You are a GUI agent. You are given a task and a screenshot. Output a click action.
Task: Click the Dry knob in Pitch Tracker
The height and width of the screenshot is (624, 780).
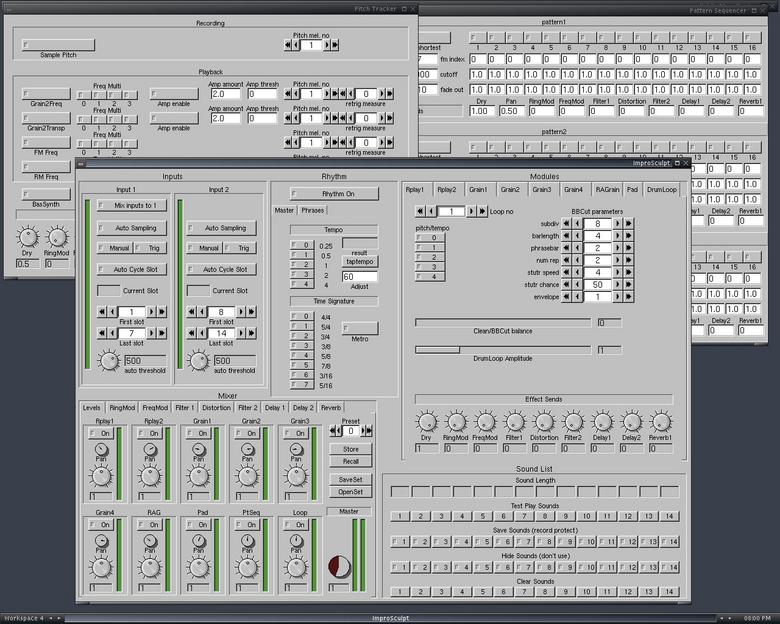pyautogui.click(x=28, y=238)
